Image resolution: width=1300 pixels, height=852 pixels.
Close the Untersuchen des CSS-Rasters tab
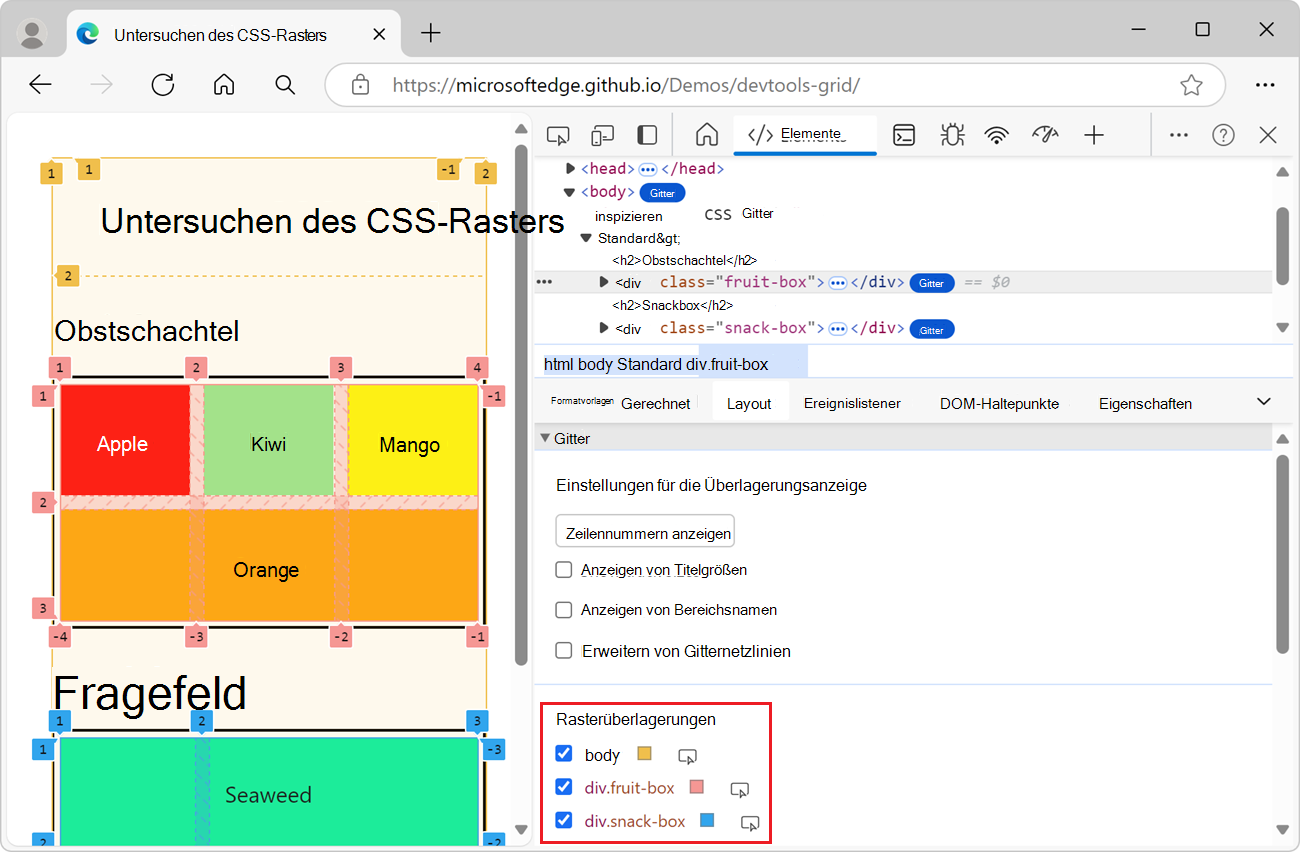[379, 34]
